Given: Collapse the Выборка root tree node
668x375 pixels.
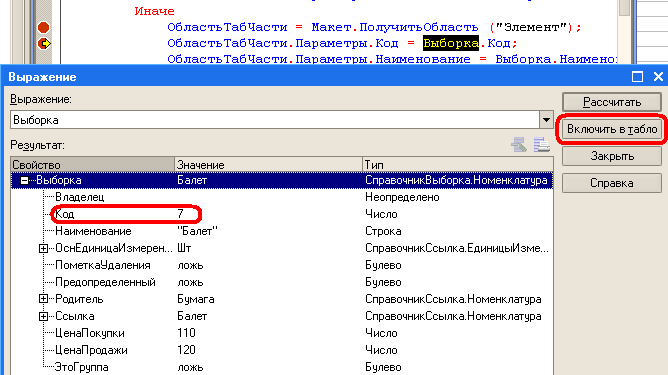Looking at the screenshot, I should tap(24, 180).
